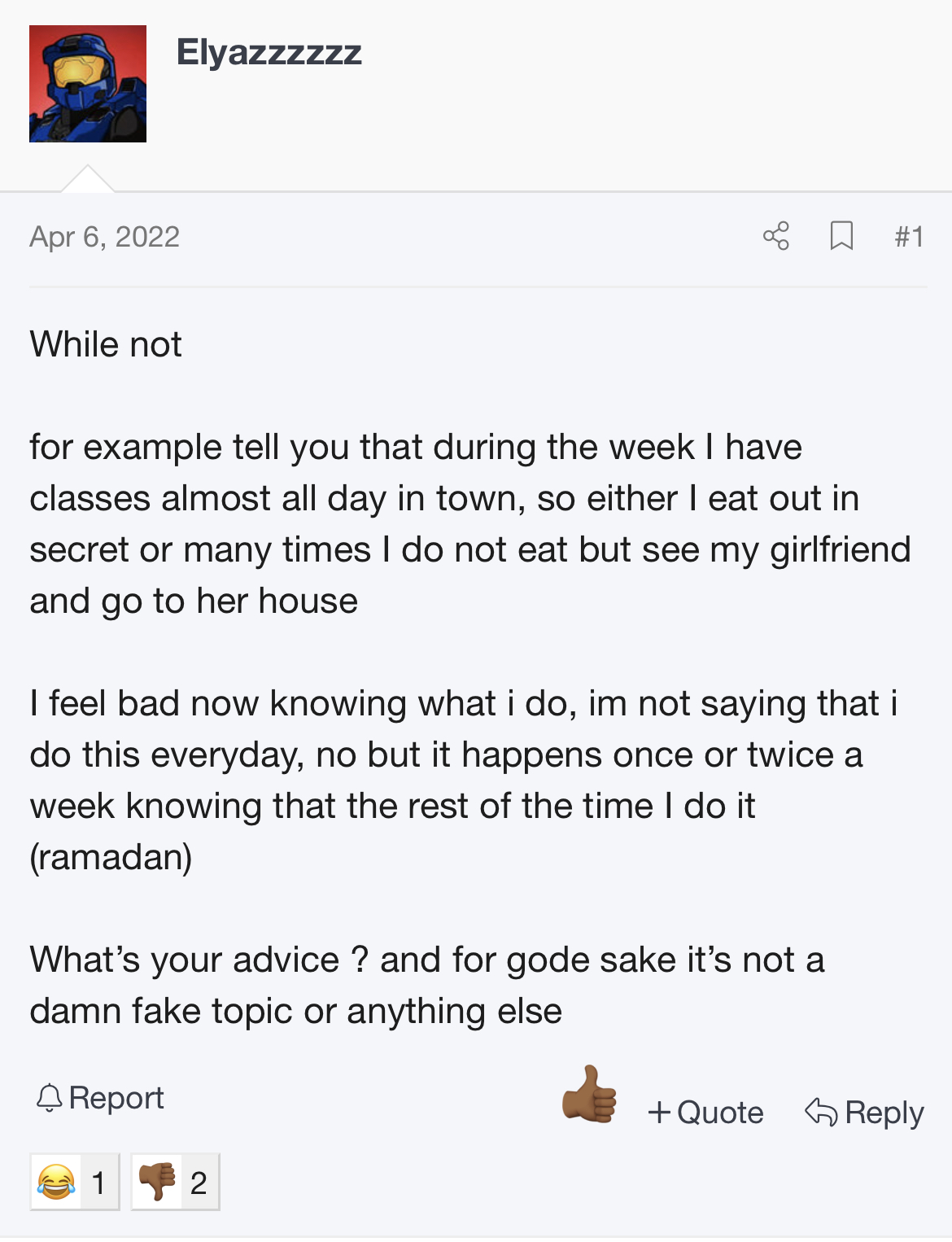Bookmark this post with the bookmark icon
Viewport: 952px width, 1242px height.
tap(841, 236)
